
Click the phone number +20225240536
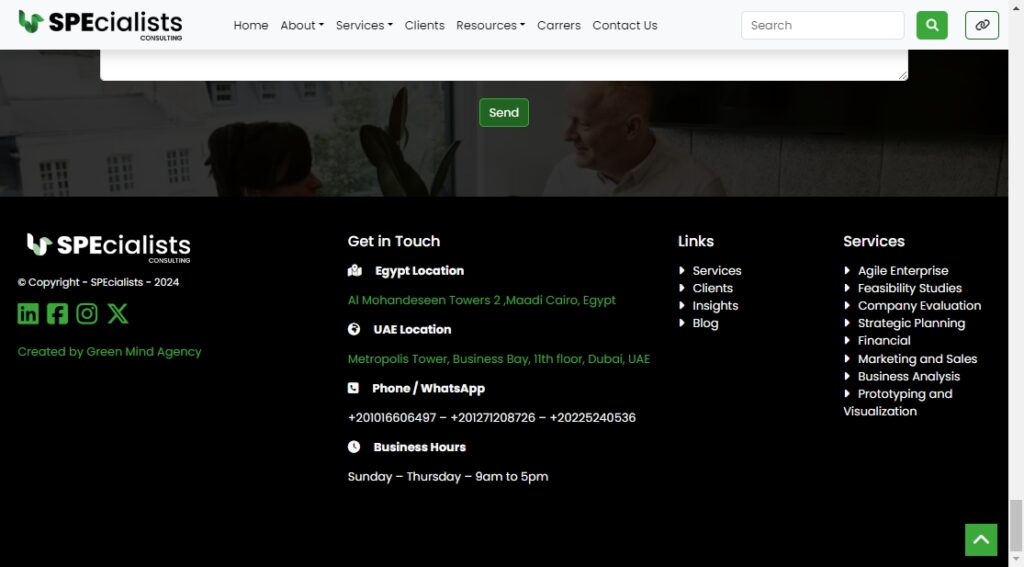coord(593,417)
